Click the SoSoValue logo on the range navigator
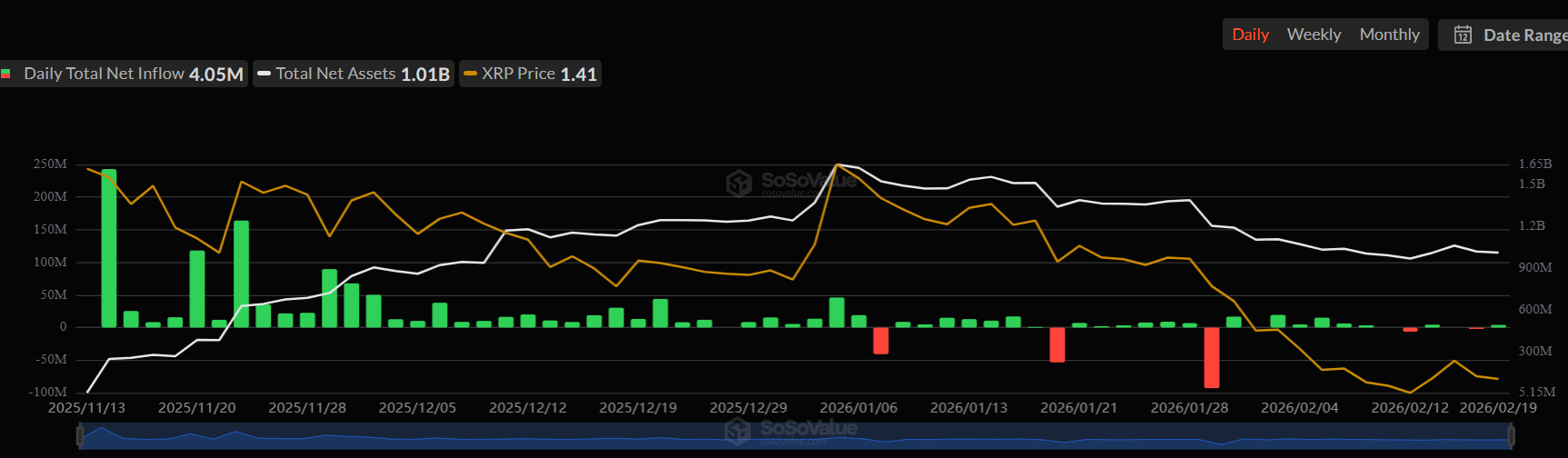The image size is (1568, 458). pos(739,431)
